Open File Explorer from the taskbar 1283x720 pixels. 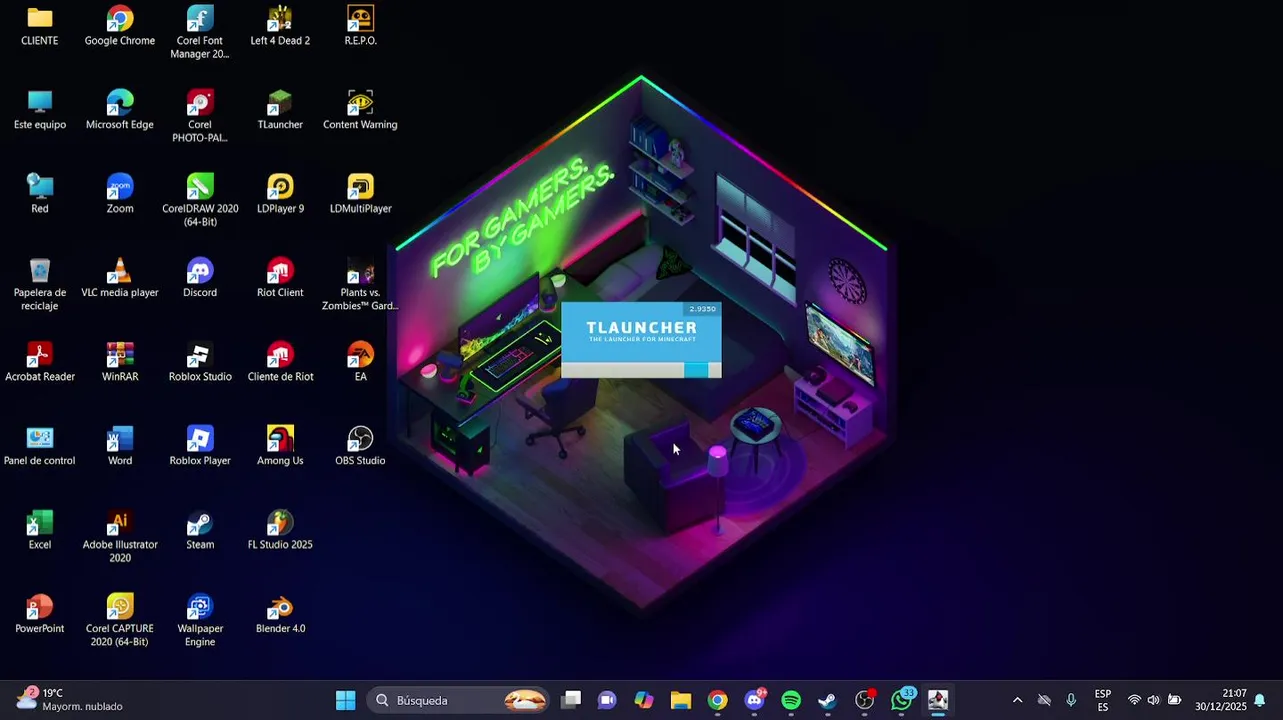[681, 700]
